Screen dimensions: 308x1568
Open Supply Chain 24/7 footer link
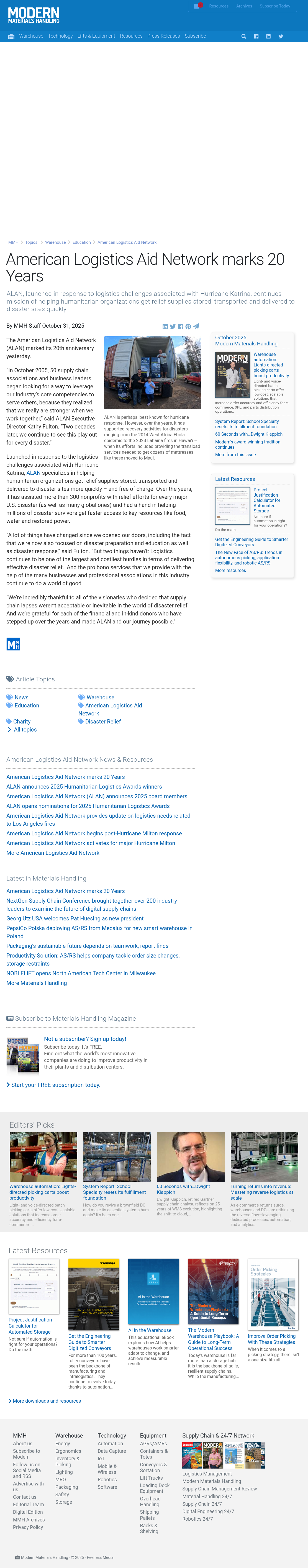coord(202,1504)
